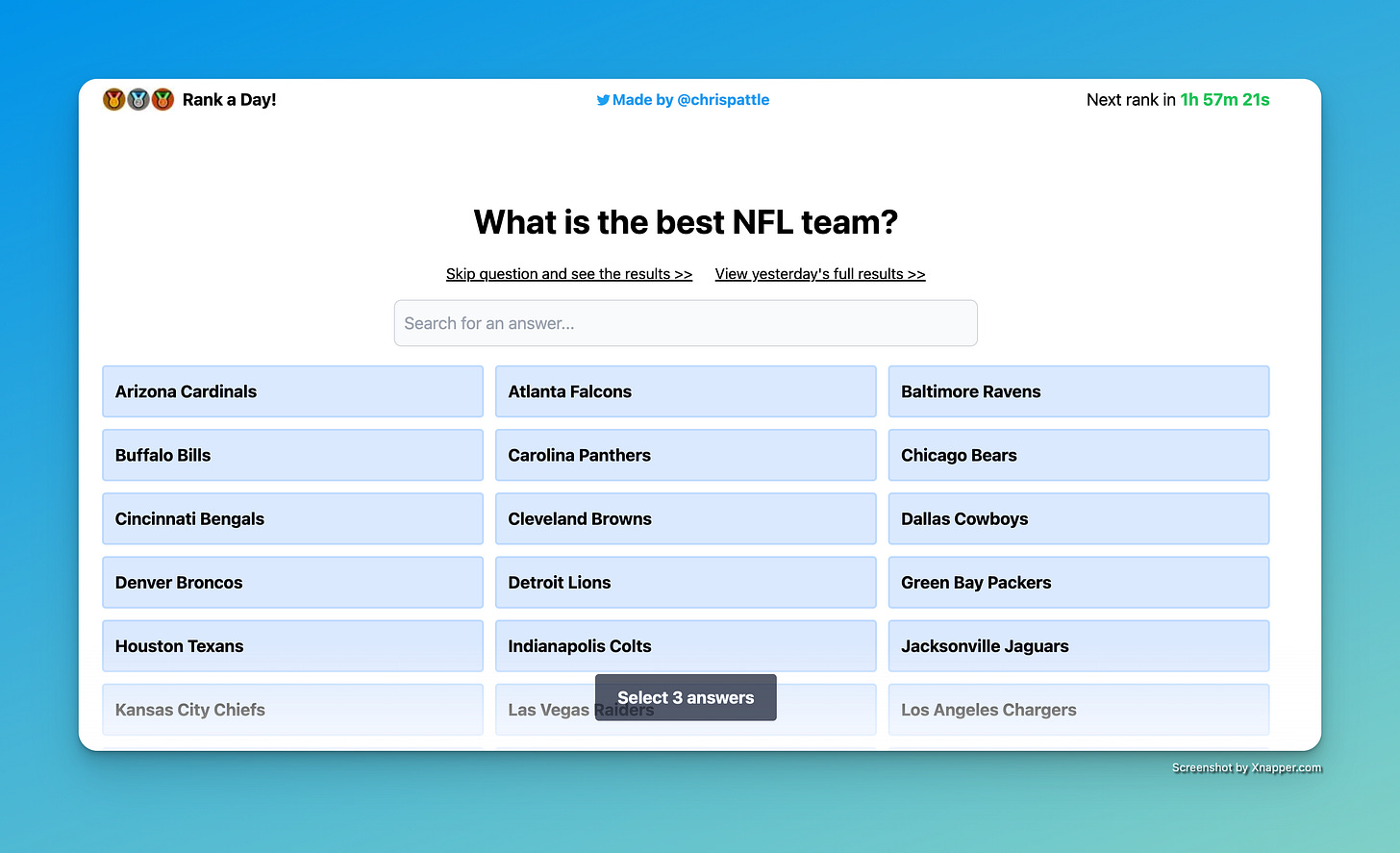Select Indianapolis Colts
Image resolution: width=1400 pixels, height=853 pixels.
tap(686, 645)
